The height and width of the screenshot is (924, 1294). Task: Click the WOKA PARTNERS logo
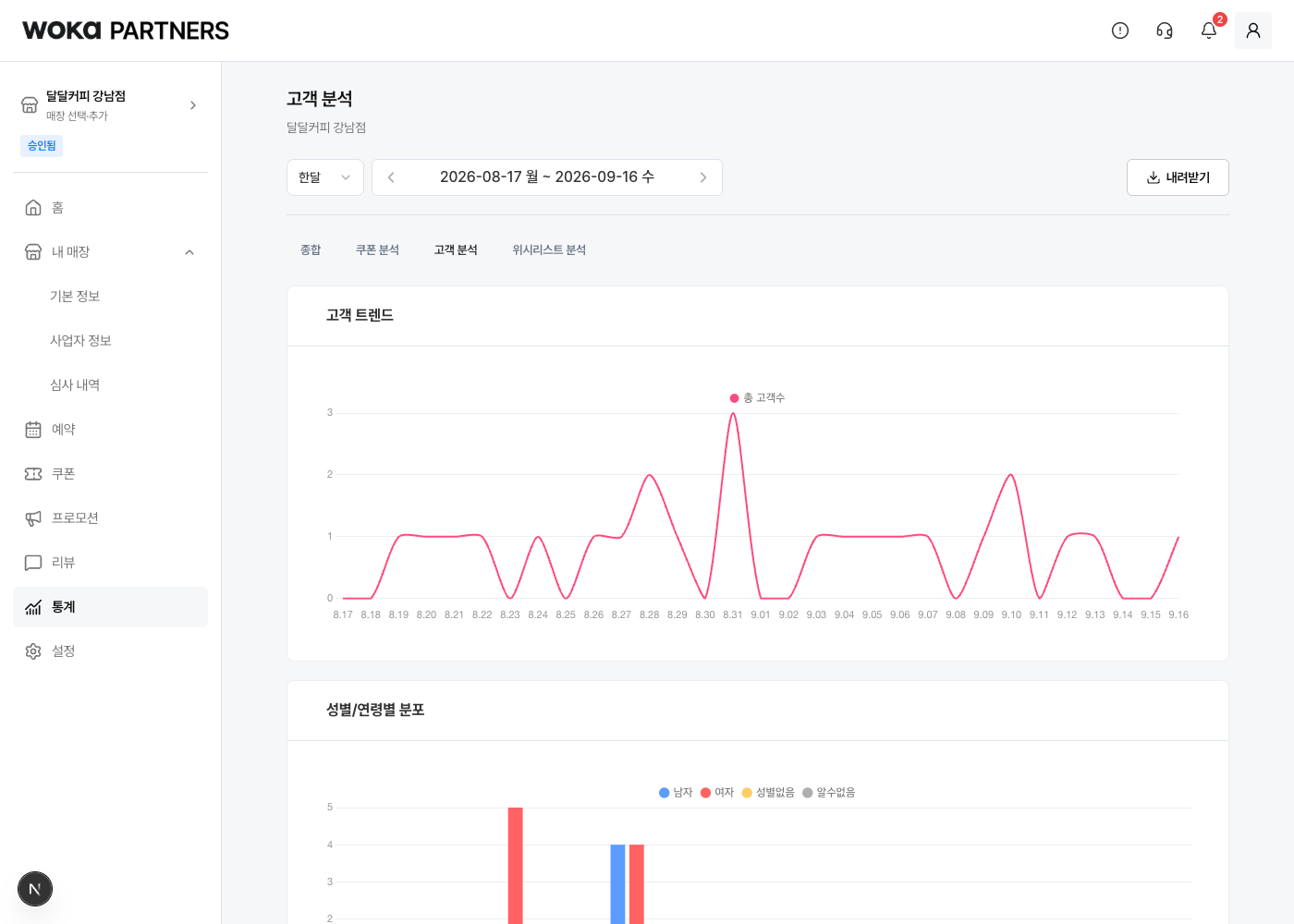click(126, 30)
